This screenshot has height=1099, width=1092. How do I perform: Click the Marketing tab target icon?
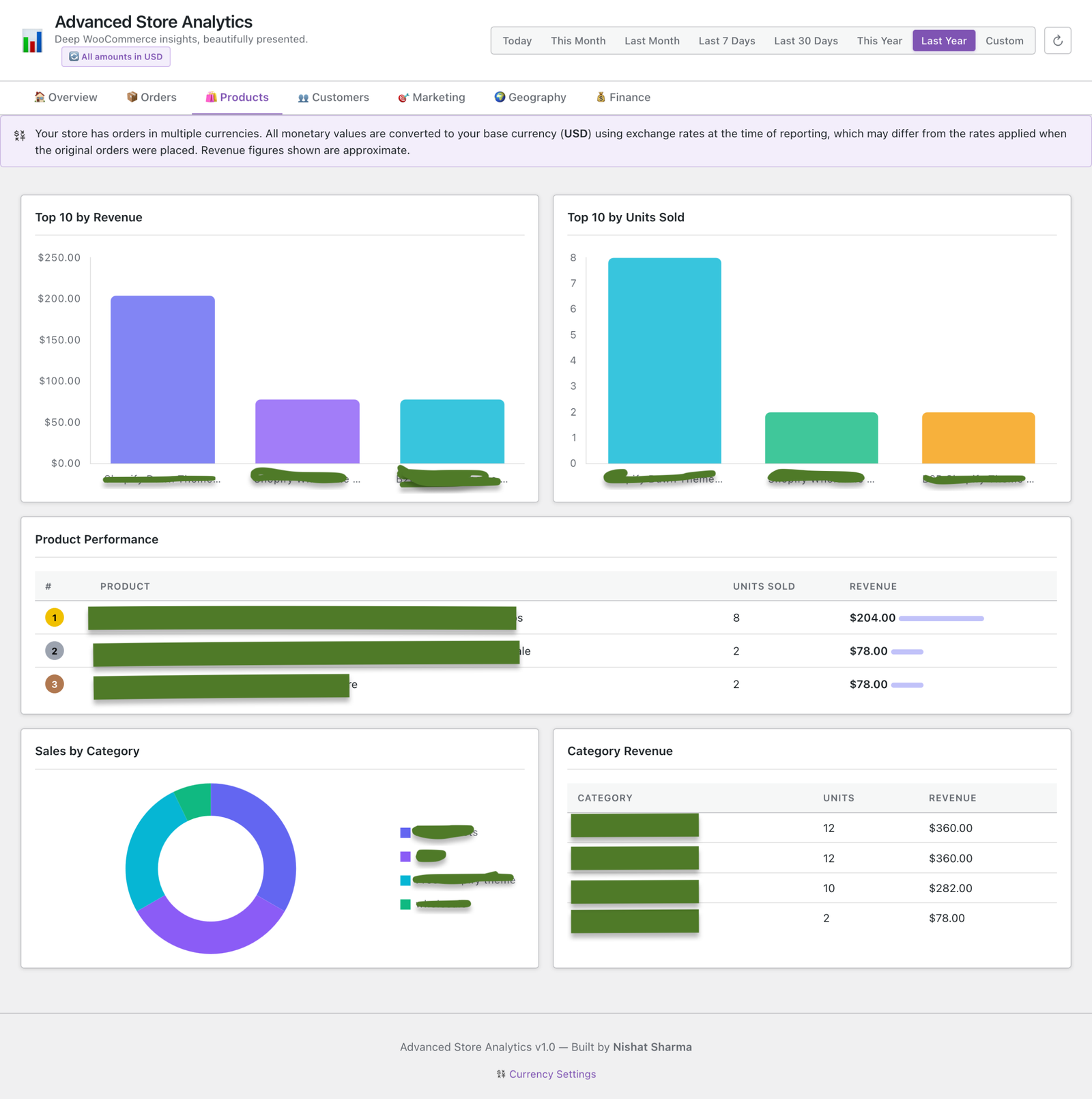403,98
